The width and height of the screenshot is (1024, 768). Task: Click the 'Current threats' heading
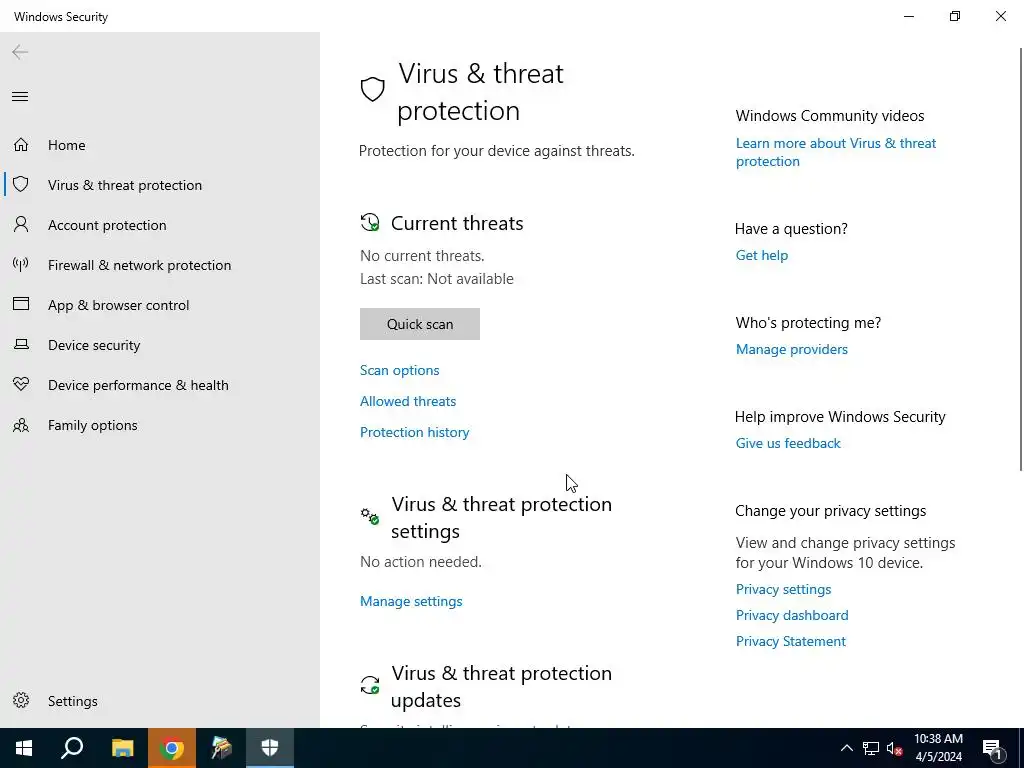click(x=457, y=223)
